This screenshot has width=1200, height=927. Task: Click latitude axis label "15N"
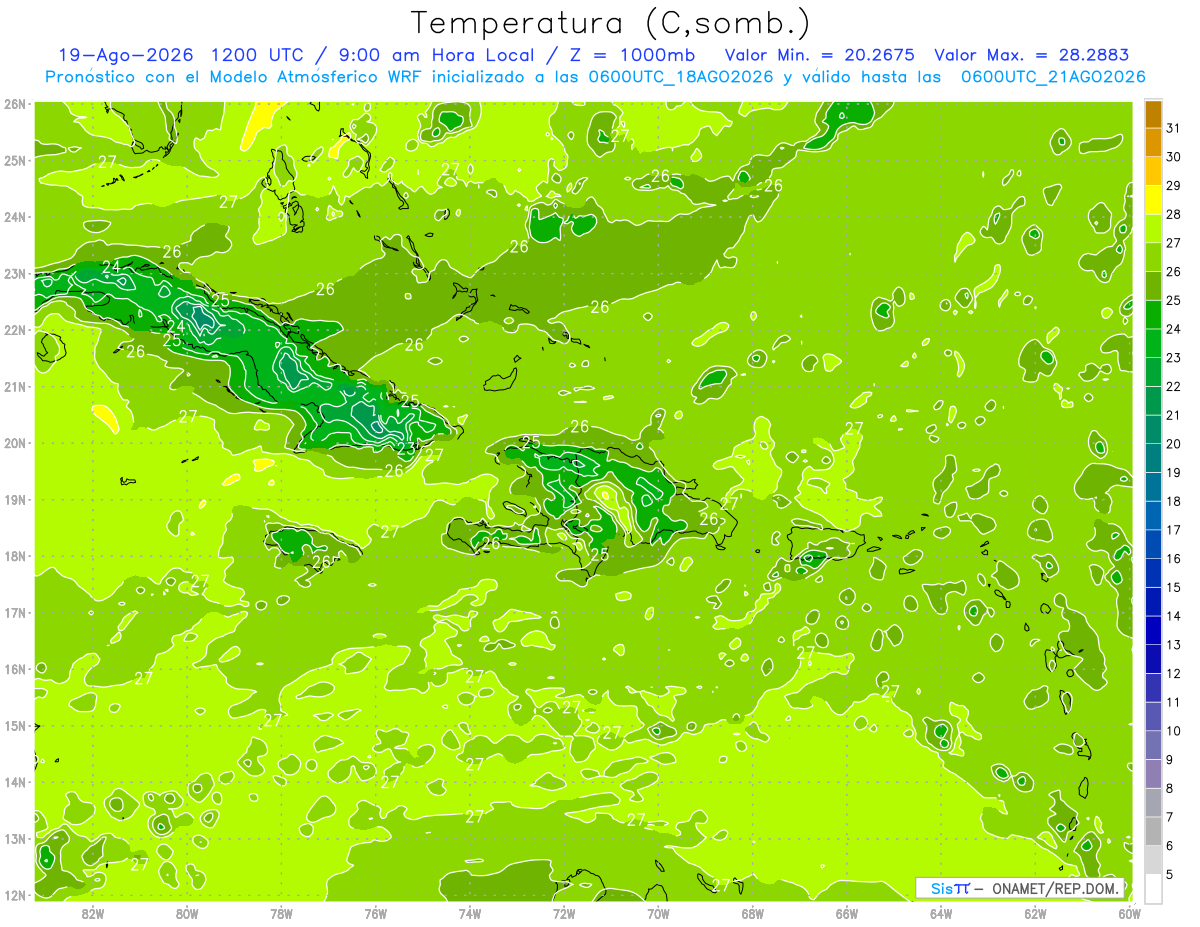pyautogui.click(x=15, y=725)
